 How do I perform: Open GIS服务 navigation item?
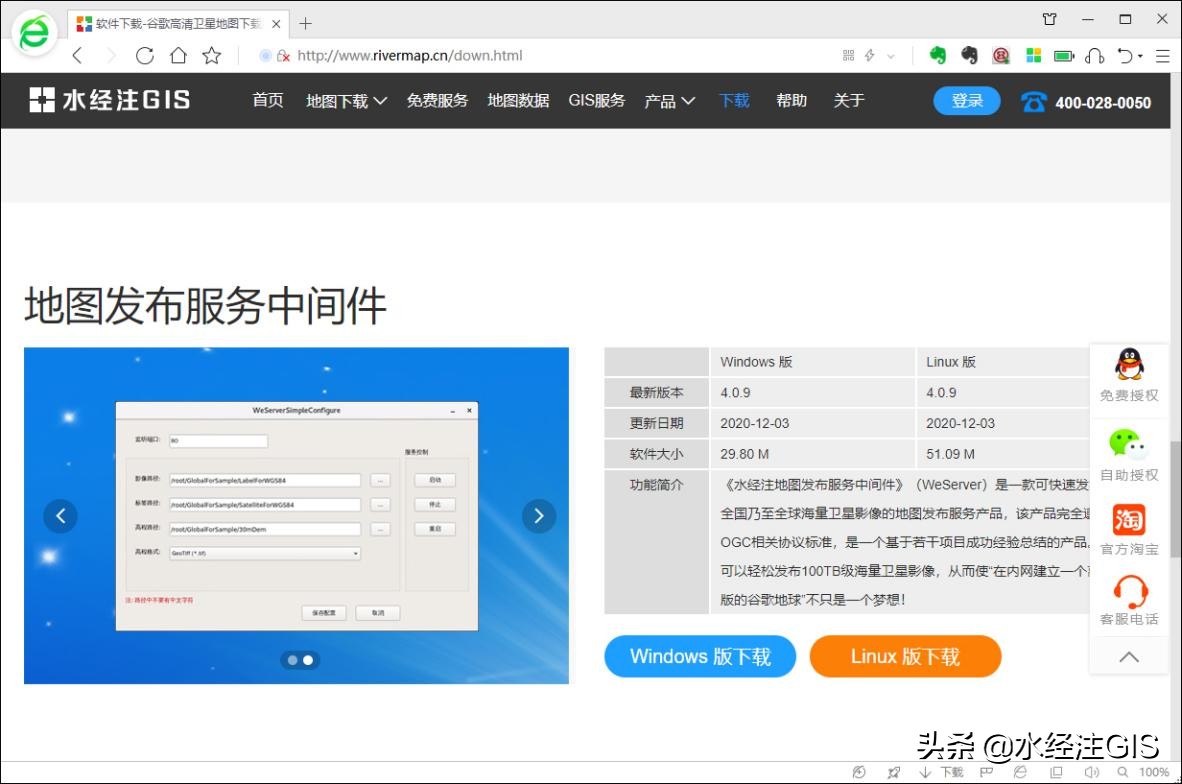[x=596, y=100]
